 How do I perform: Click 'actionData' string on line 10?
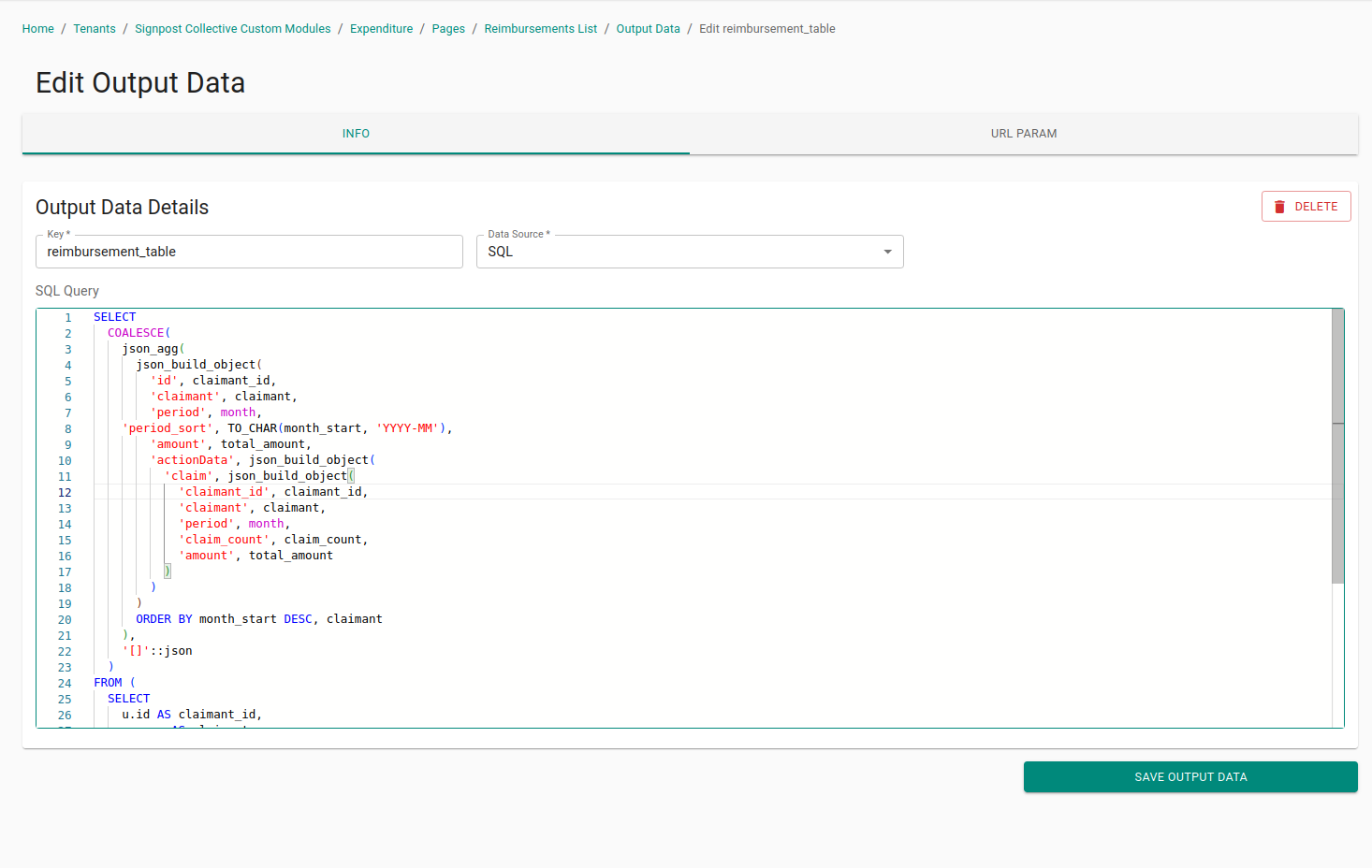tap(192, 460)
